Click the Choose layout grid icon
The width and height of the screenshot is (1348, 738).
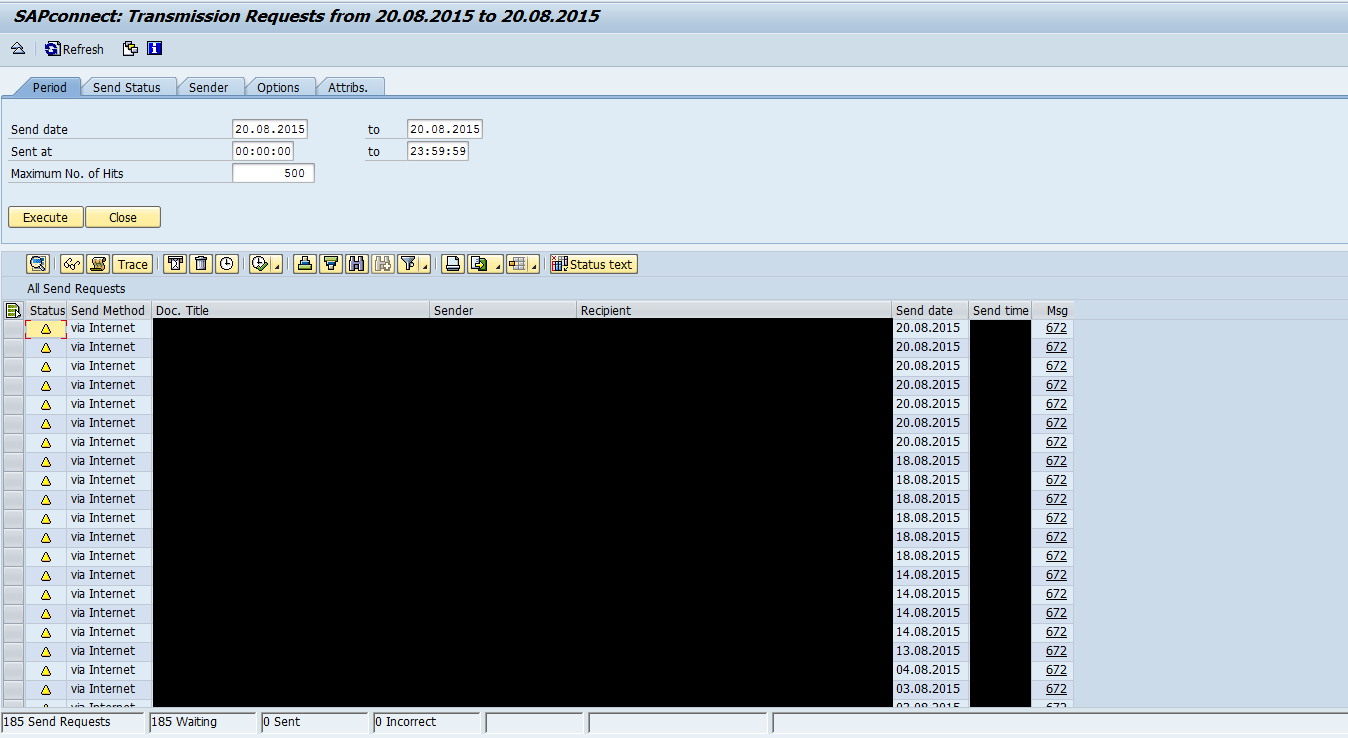click(517, 264)
